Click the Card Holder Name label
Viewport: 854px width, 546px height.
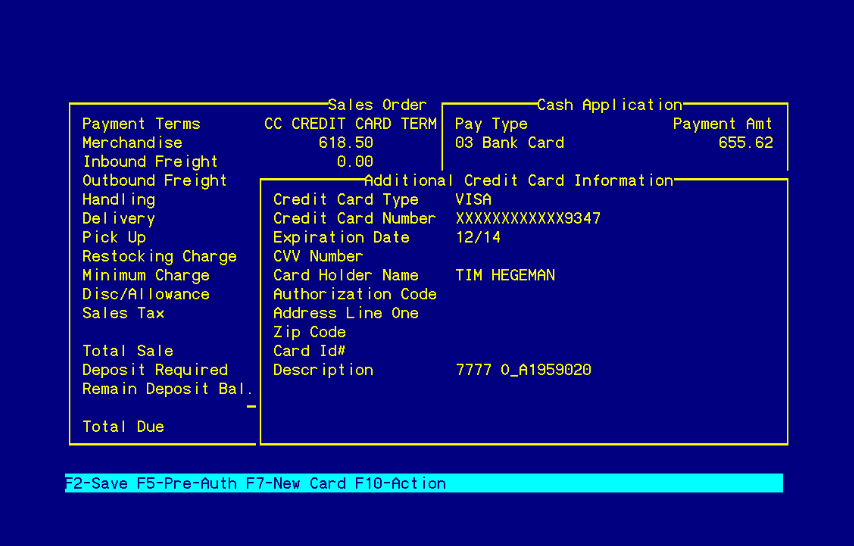point(346,275)
